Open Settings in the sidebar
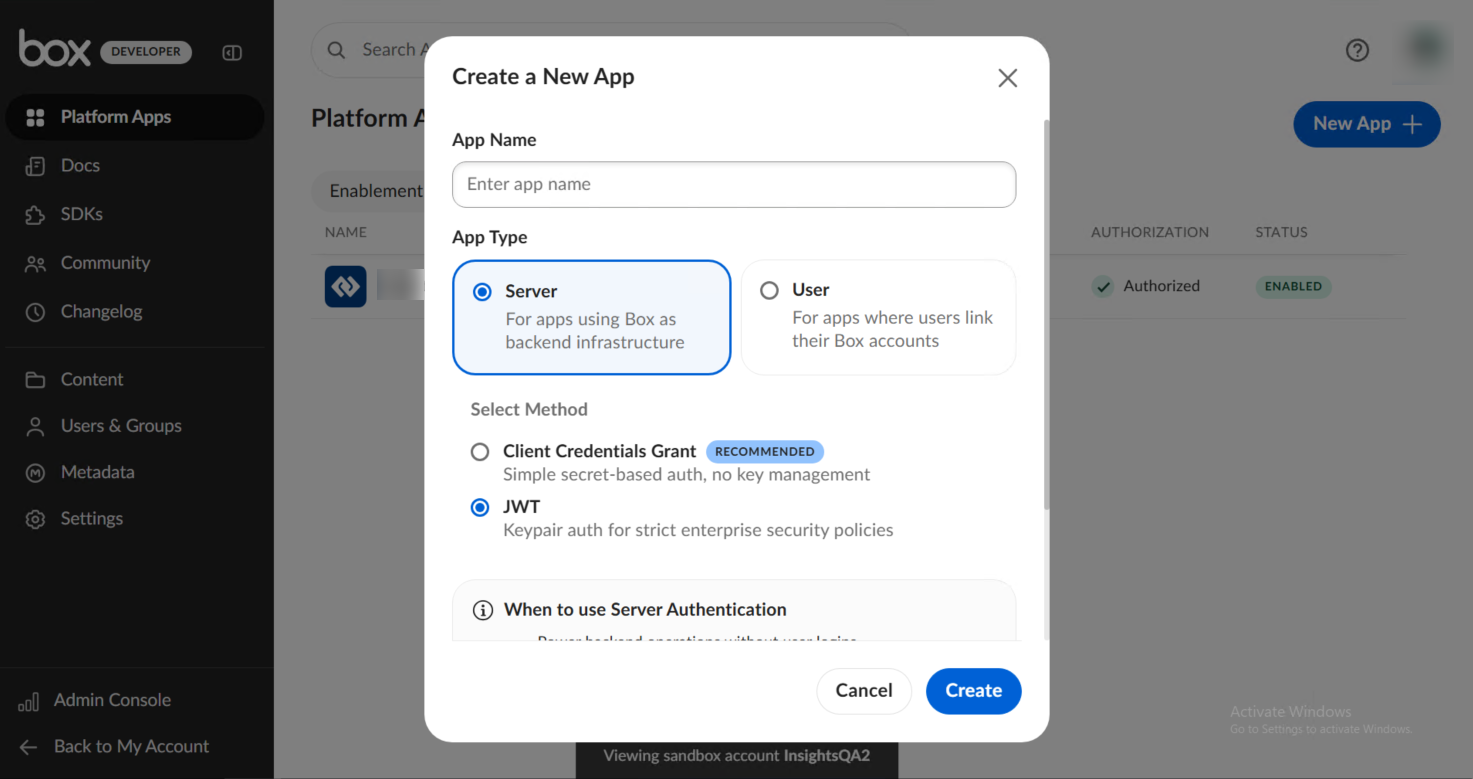1473x779 pixels. (x=135, y=519)
